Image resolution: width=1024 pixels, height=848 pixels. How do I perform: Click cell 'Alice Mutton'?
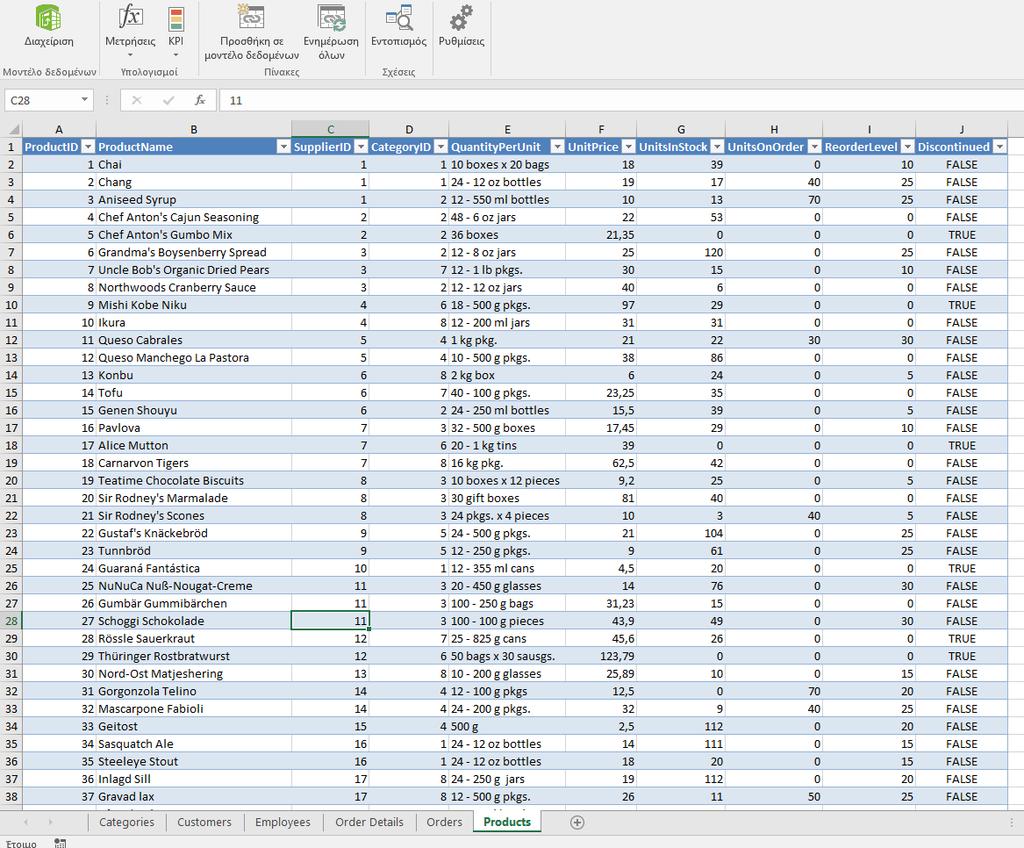pos(193,445)
